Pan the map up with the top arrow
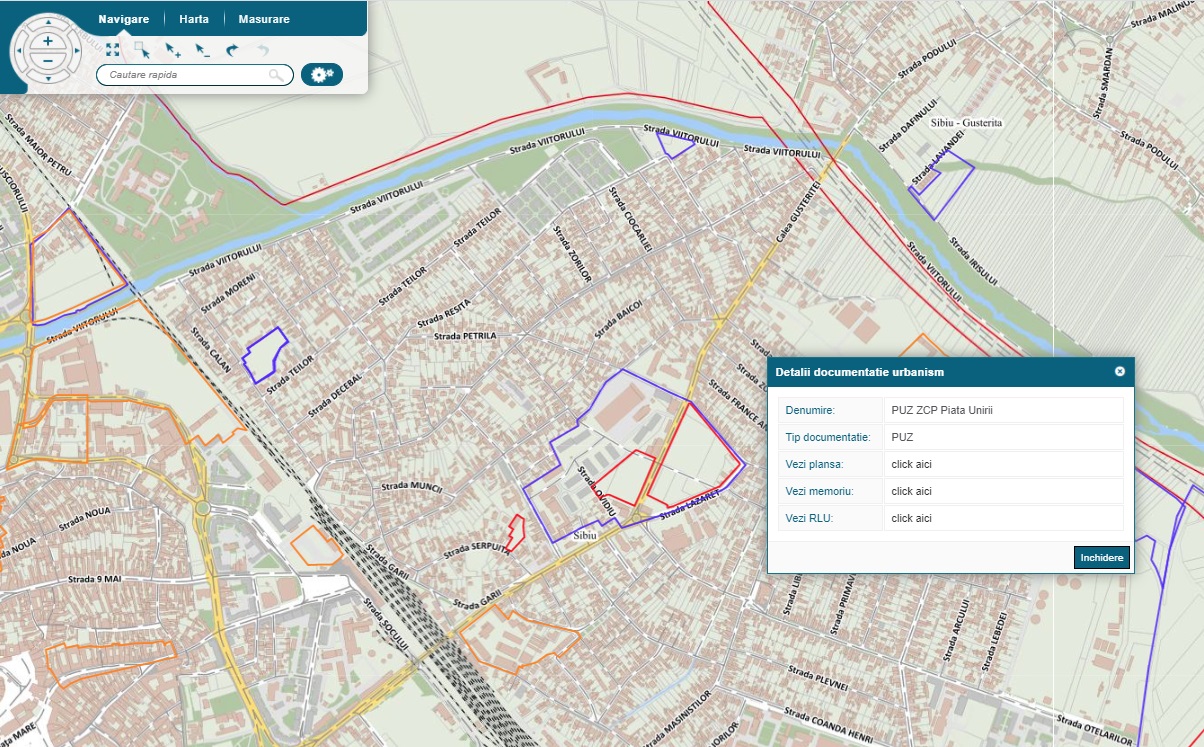Image resolution: width=1204 pixels, height=747 pixels. pos(47,22)
